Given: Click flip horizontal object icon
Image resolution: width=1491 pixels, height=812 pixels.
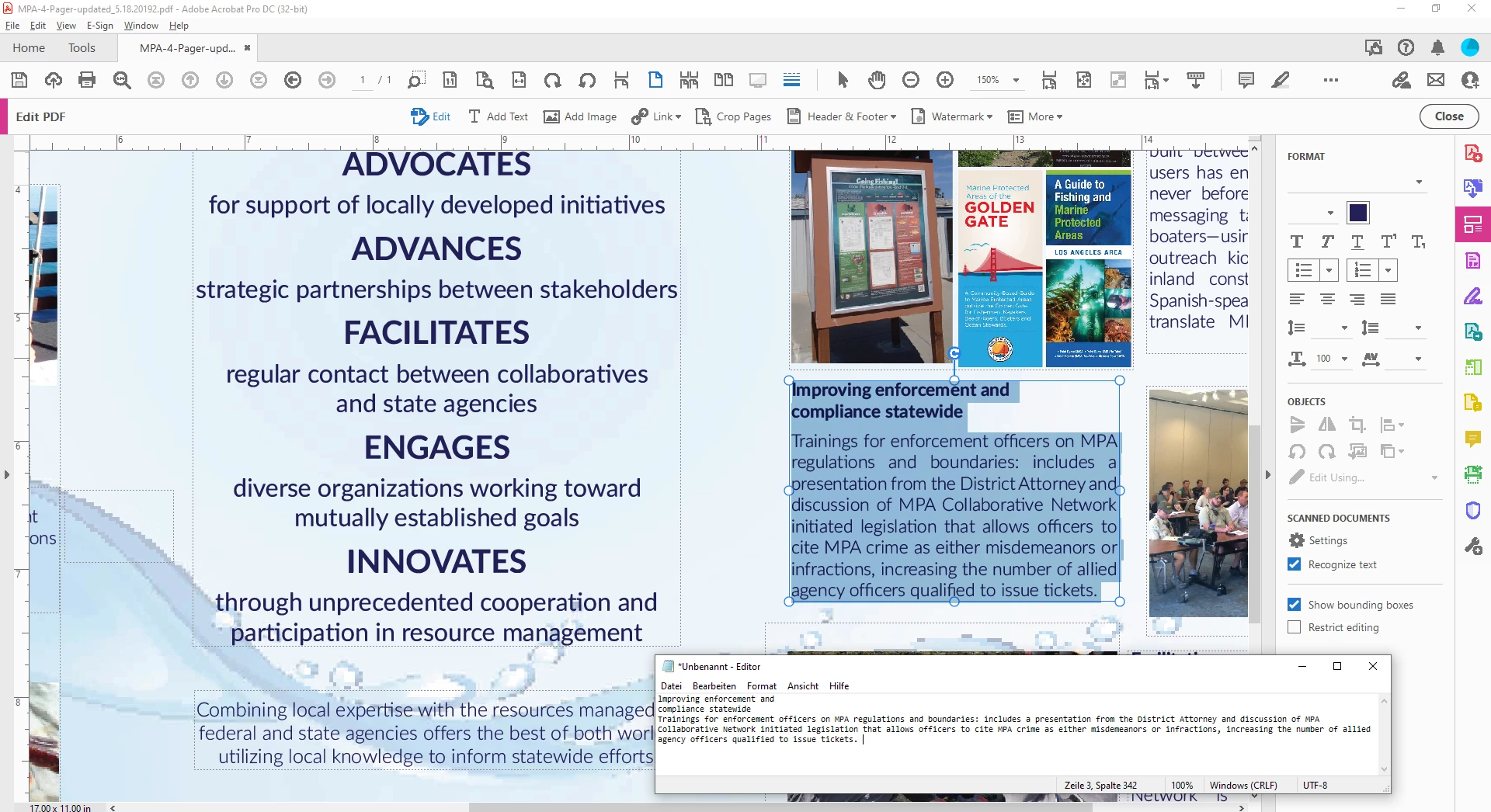Looking at the screenshot, I should click(x=1327, y=425).
